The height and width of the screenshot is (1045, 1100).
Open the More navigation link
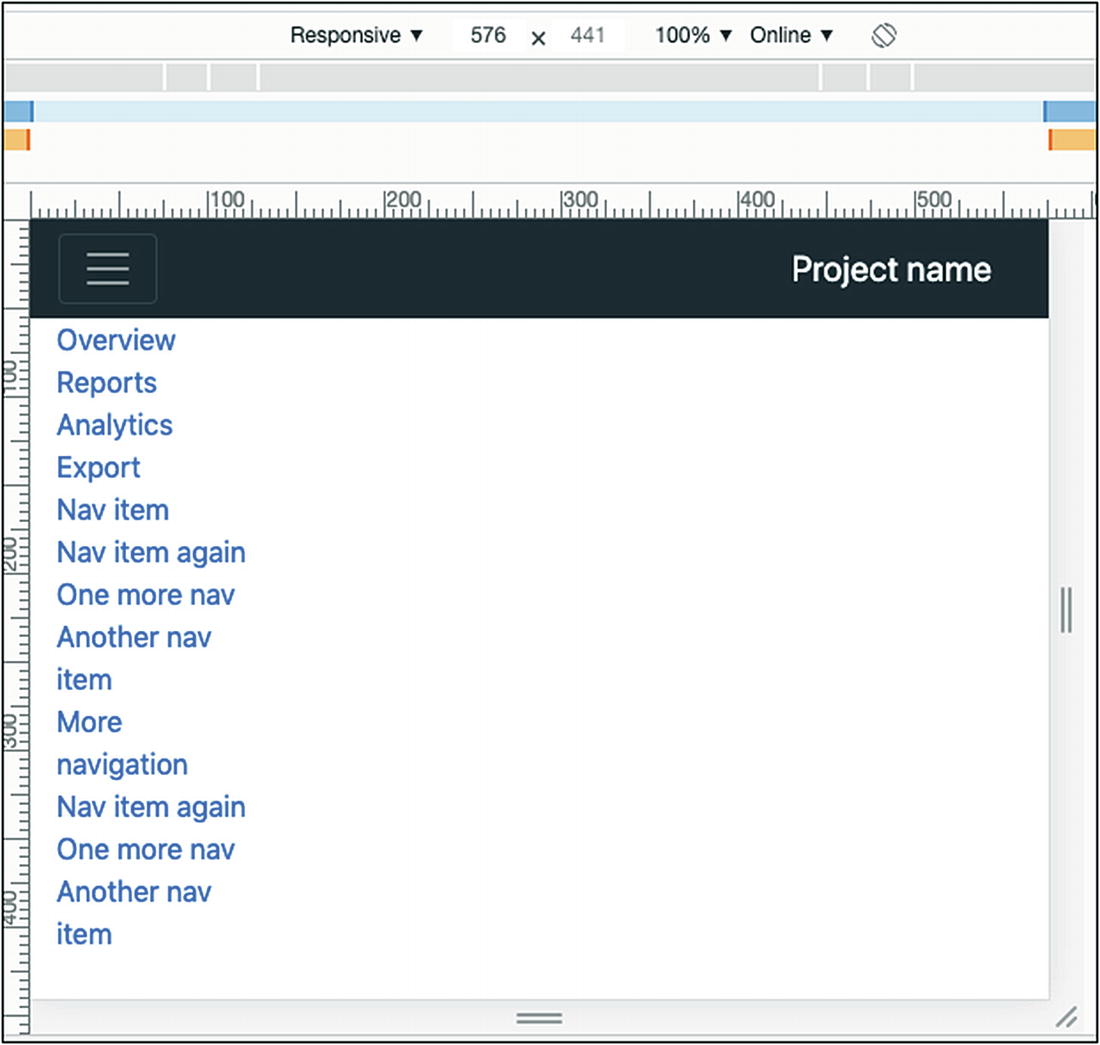tap(121, 744)
